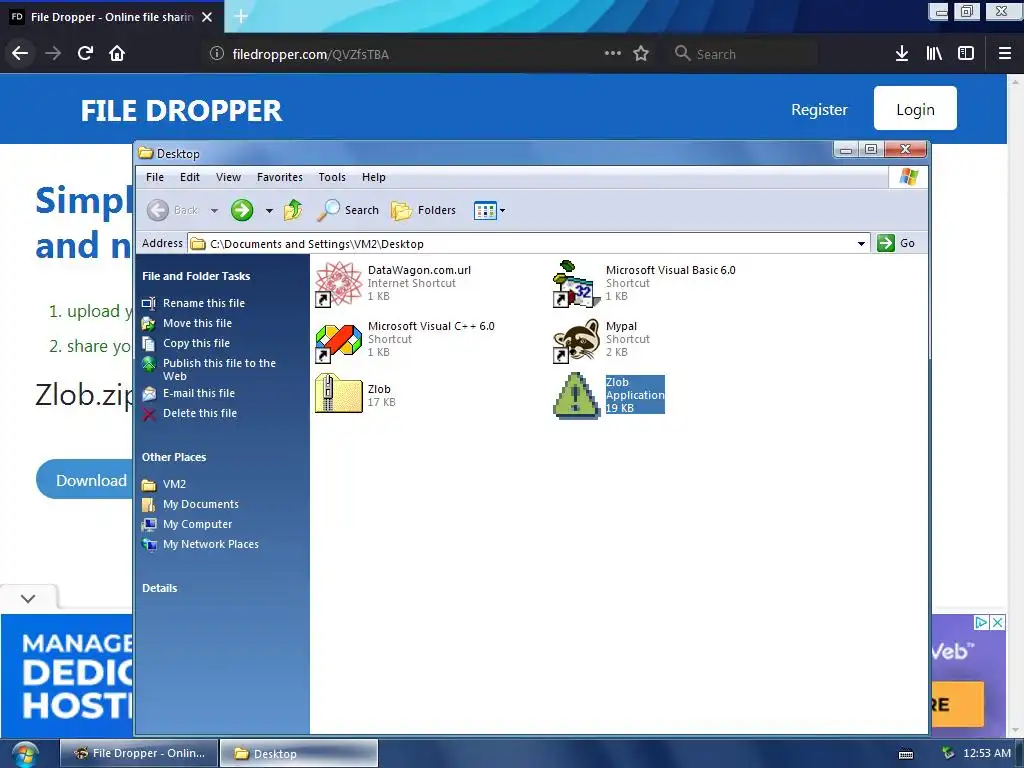This screenshot has width=1024, height=768.
Task: Open the File menu in Desktop window
Action: pyautogui.click(x=155, y=177)
